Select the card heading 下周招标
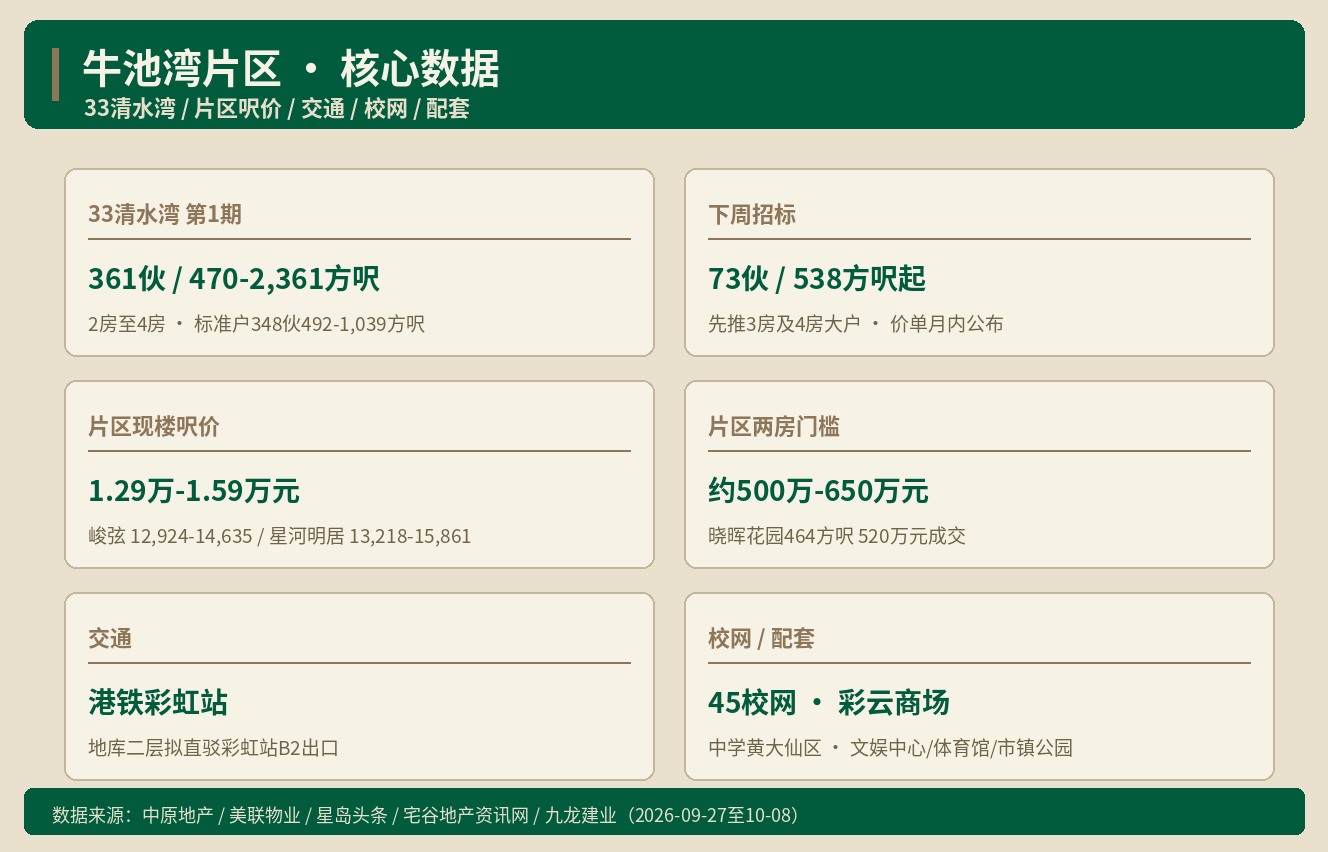The width and height of the screenshot is (1328, 852). (752, 214)
